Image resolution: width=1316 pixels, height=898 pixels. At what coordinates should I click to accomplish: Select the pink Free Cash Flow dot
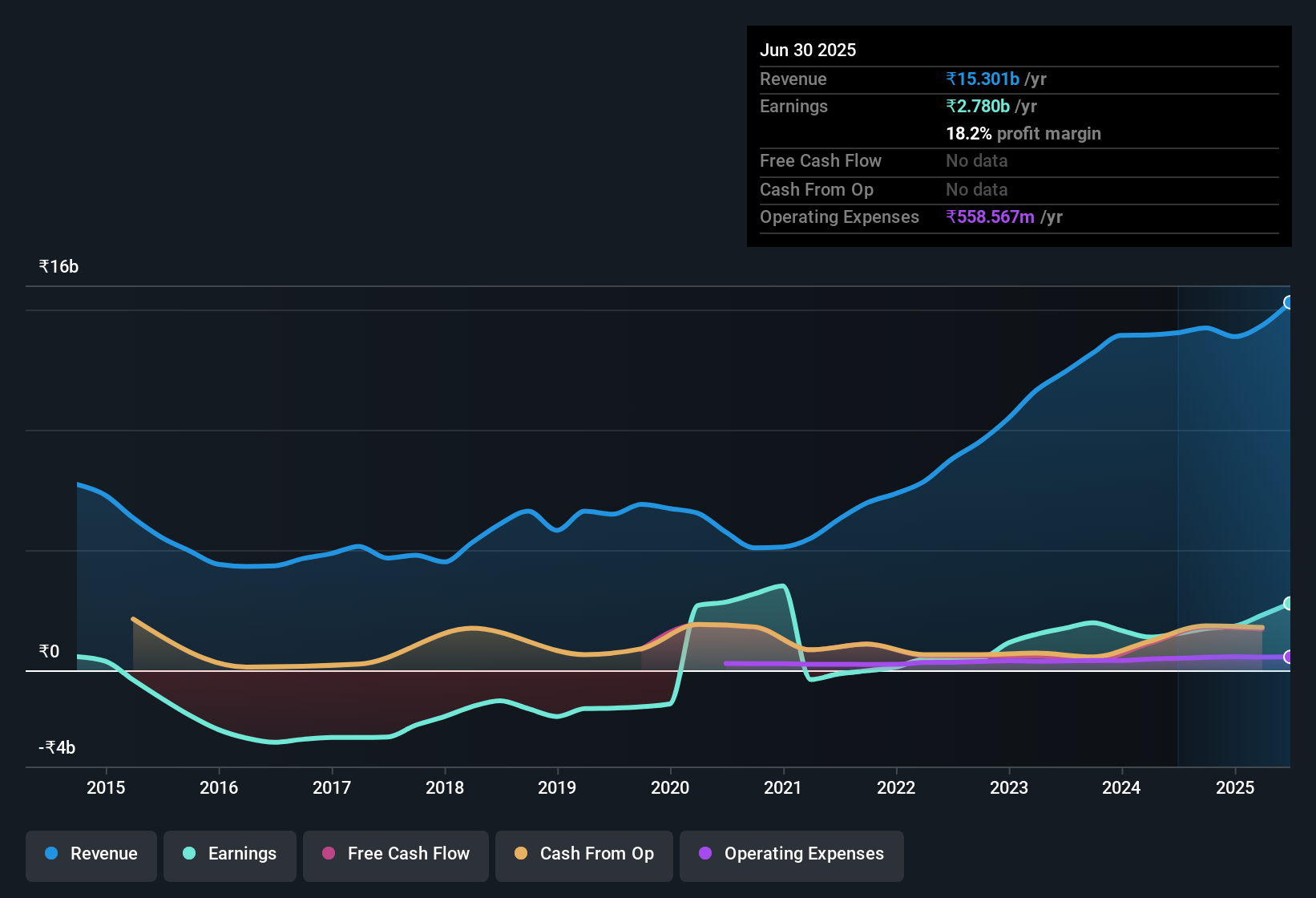pos(329,854)
